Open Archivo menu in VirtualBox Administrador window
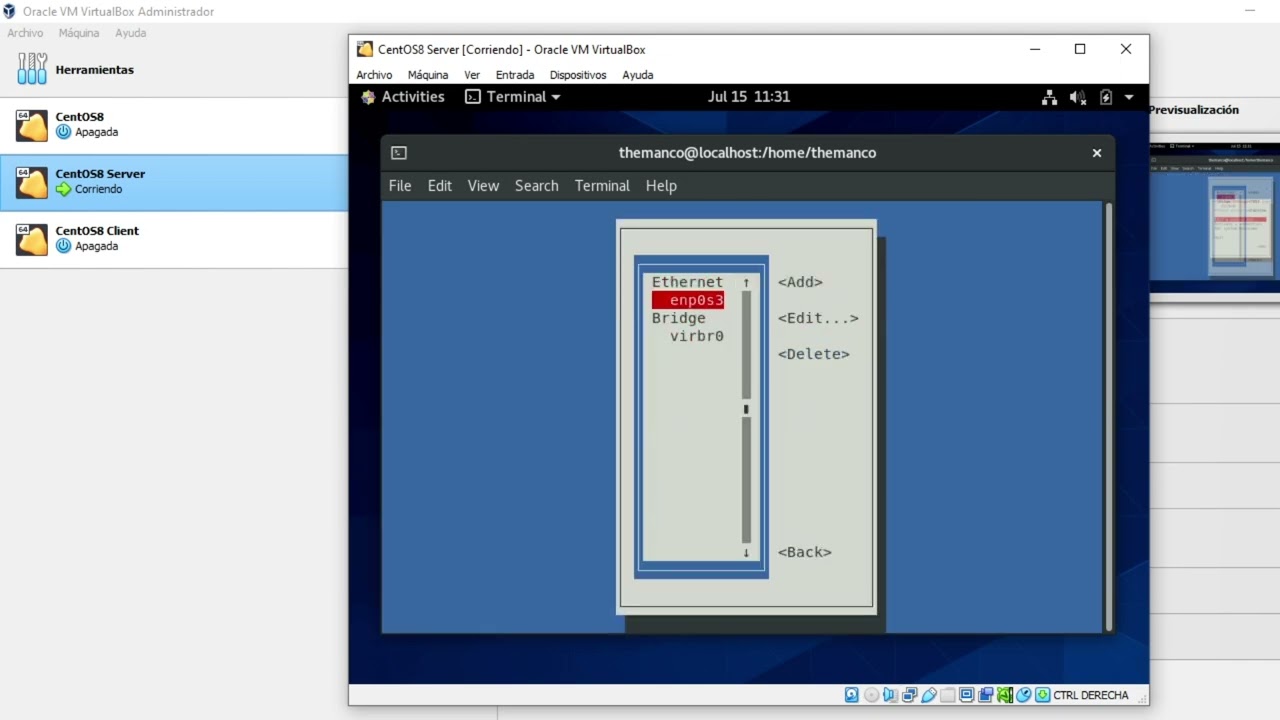Image resolution: width=1280 pixels, height=720 pixels. 25,33
